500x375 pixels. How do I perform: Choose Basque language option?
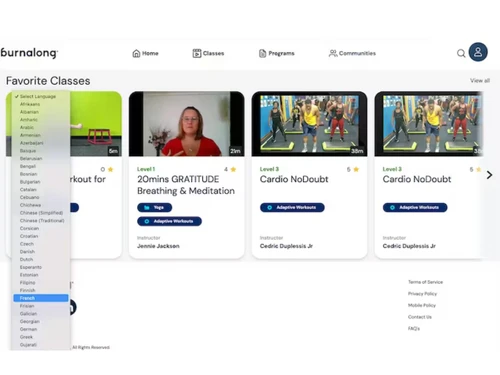click(x=41, y=151)
